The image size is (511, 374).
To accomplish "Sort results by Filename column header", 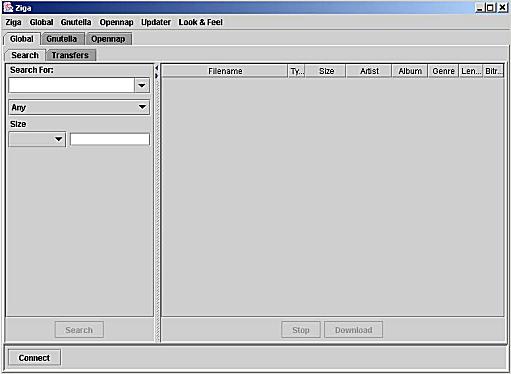I will 225,71.
